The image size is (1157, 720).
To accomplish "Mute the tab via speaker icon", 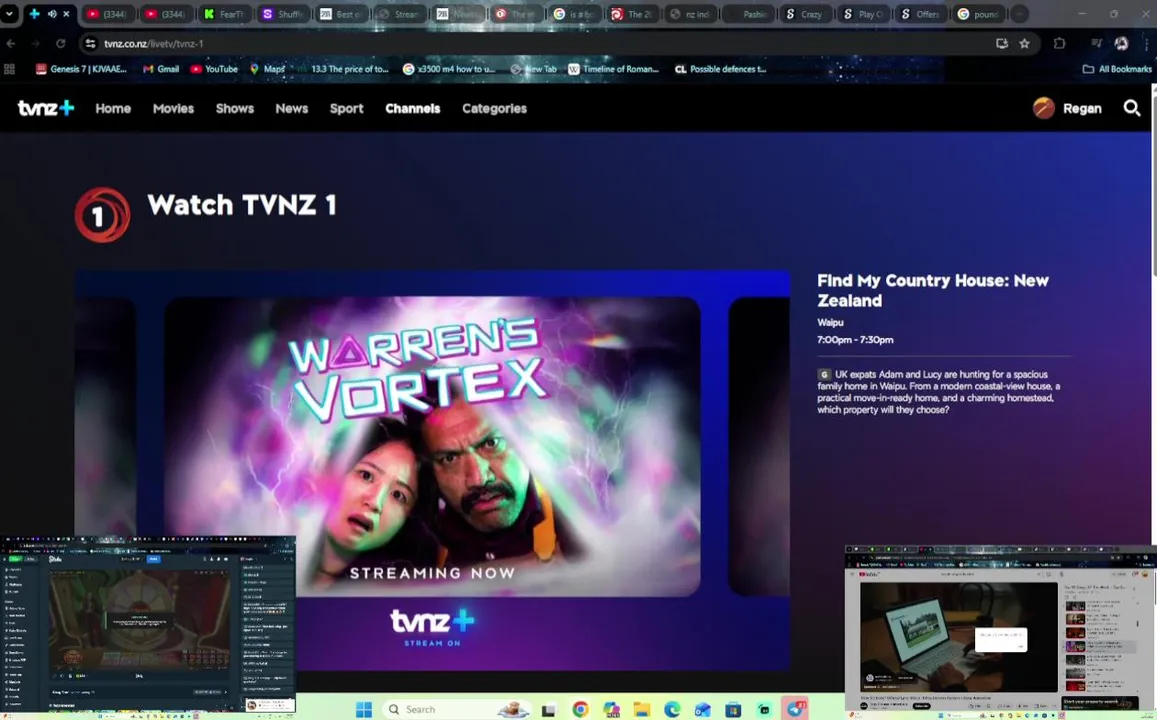I will [x=52, y=14].
